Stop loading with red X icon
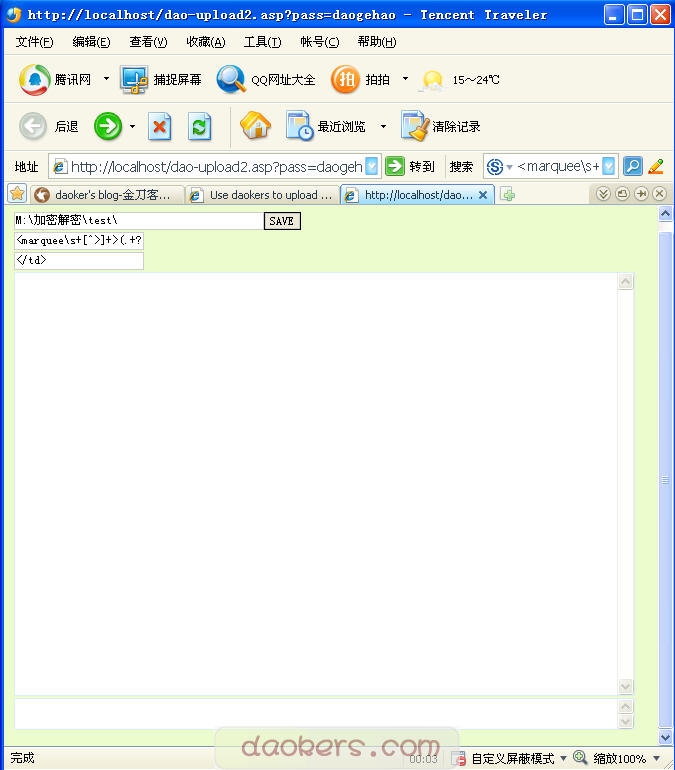Screen dimensions: 675x770 pyautogui.click(x=160, y=127)
